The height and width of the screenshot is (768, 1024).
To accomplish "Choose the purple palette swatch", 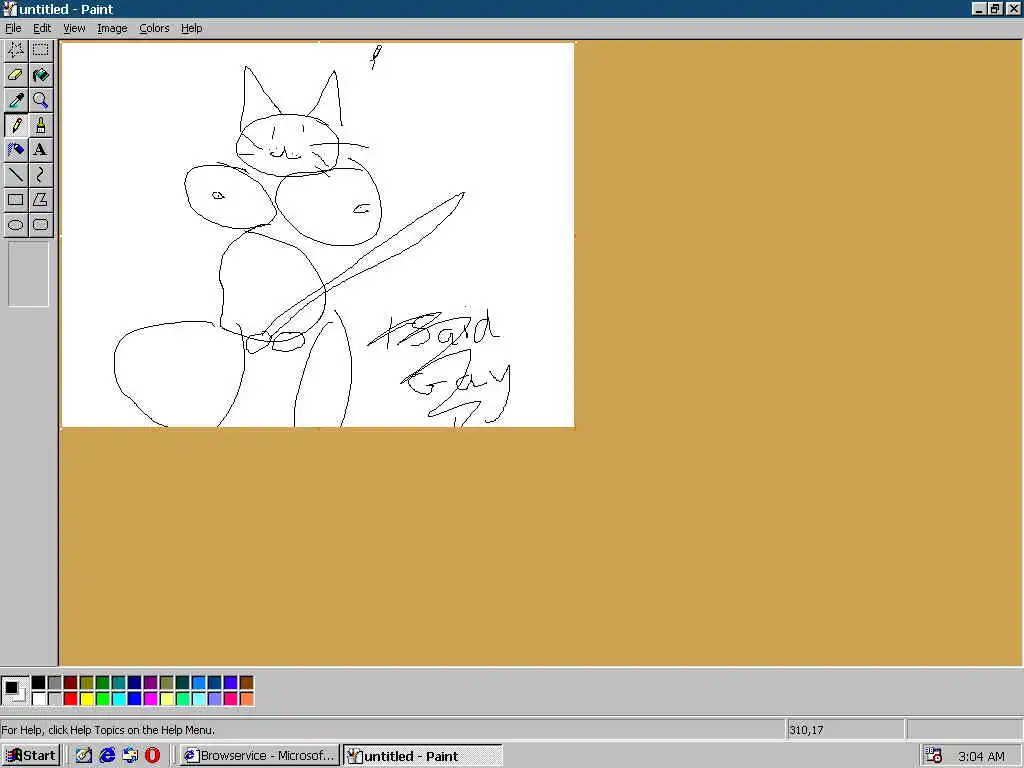I will pos(150,682).
